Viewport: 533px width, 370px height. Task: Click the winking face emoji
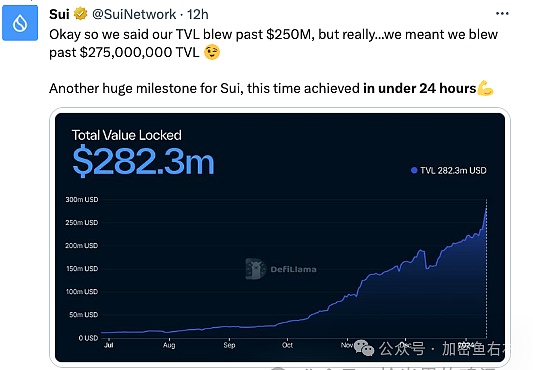212,52
